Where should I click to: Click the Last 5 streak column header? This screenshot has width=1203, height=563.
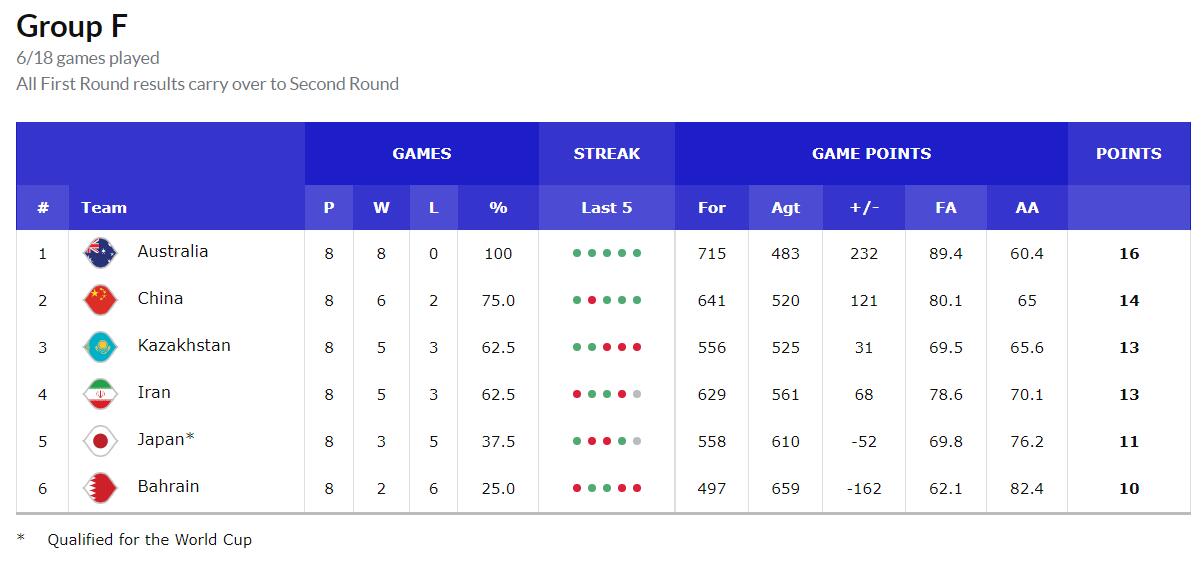point(606,208)
